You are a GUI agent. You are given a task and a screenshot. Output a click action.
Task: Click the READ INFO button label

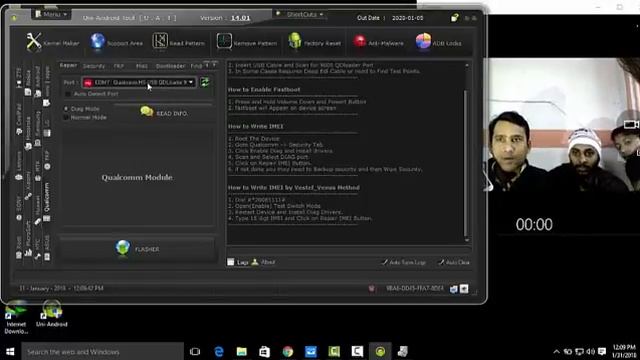point(172,113)
